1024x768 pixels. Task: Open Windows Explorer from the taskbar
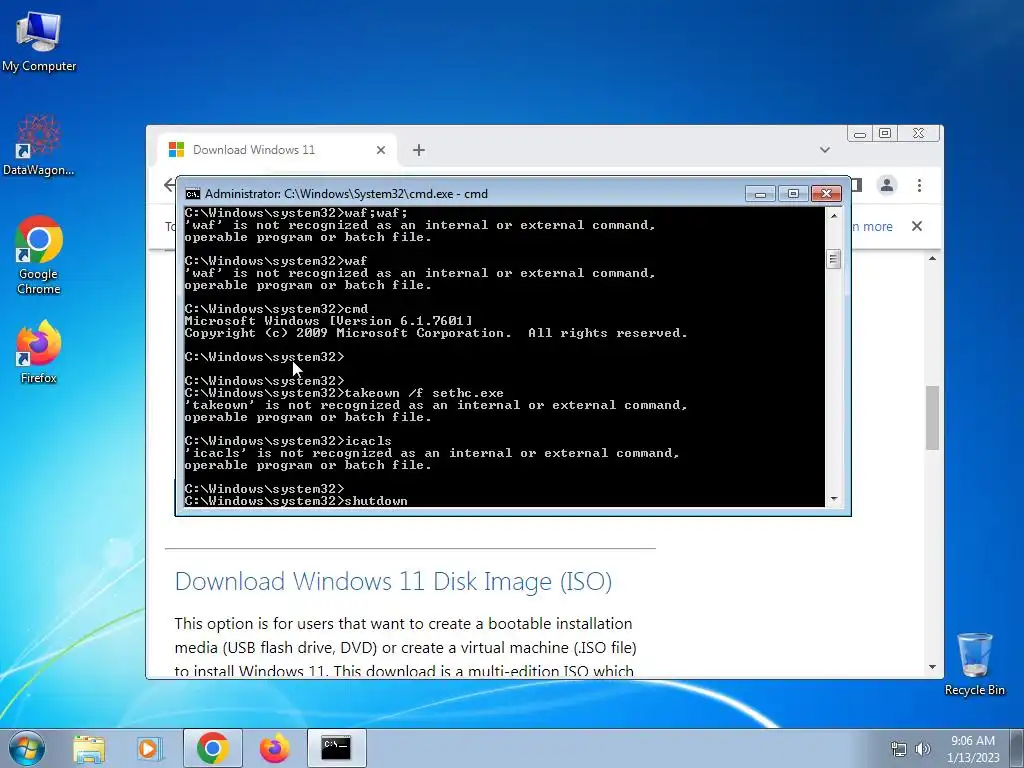pyautogui.click(x=89, y=748)
